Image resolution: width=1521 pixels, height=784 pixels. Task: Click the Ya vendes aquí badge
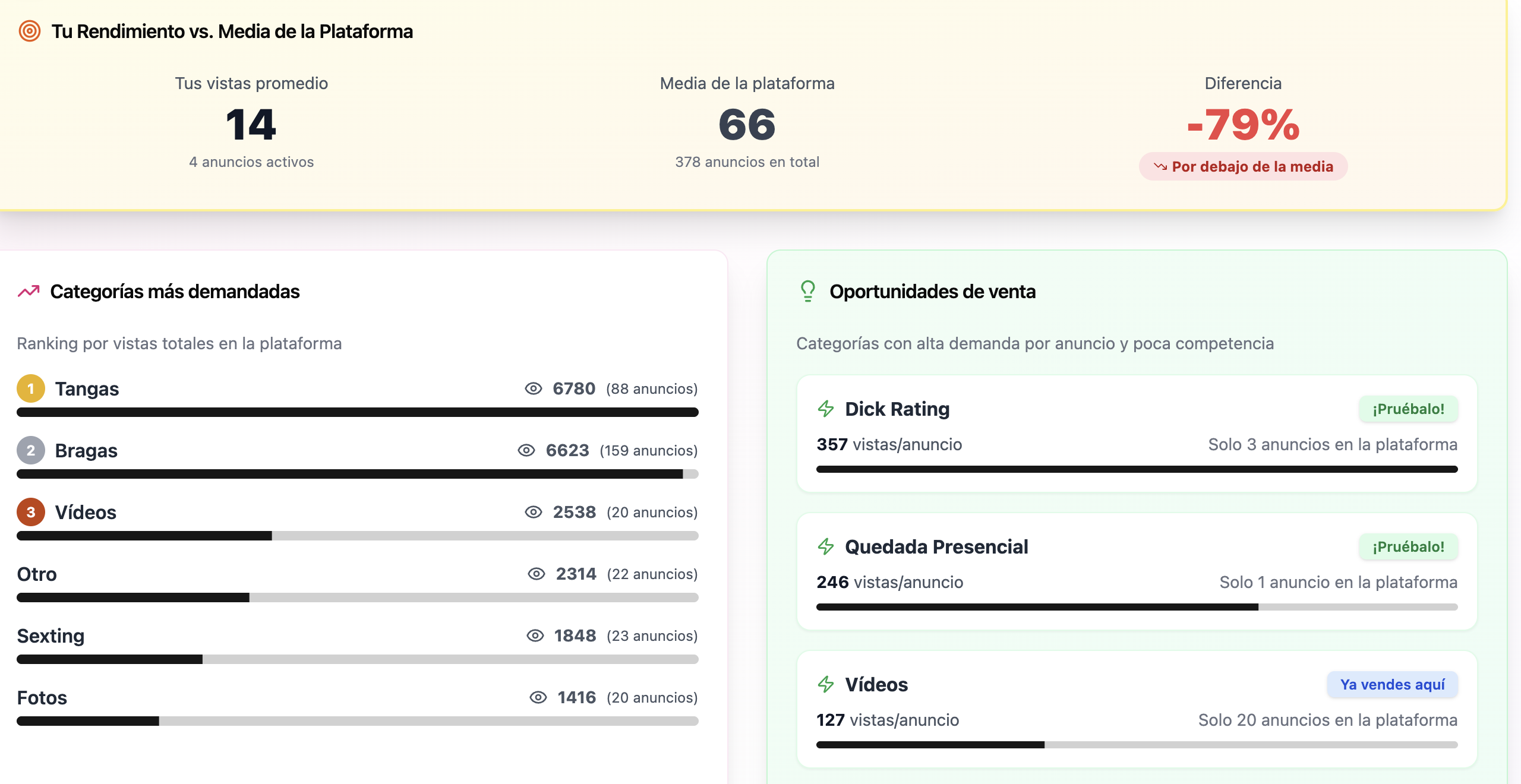point(1392,684)
